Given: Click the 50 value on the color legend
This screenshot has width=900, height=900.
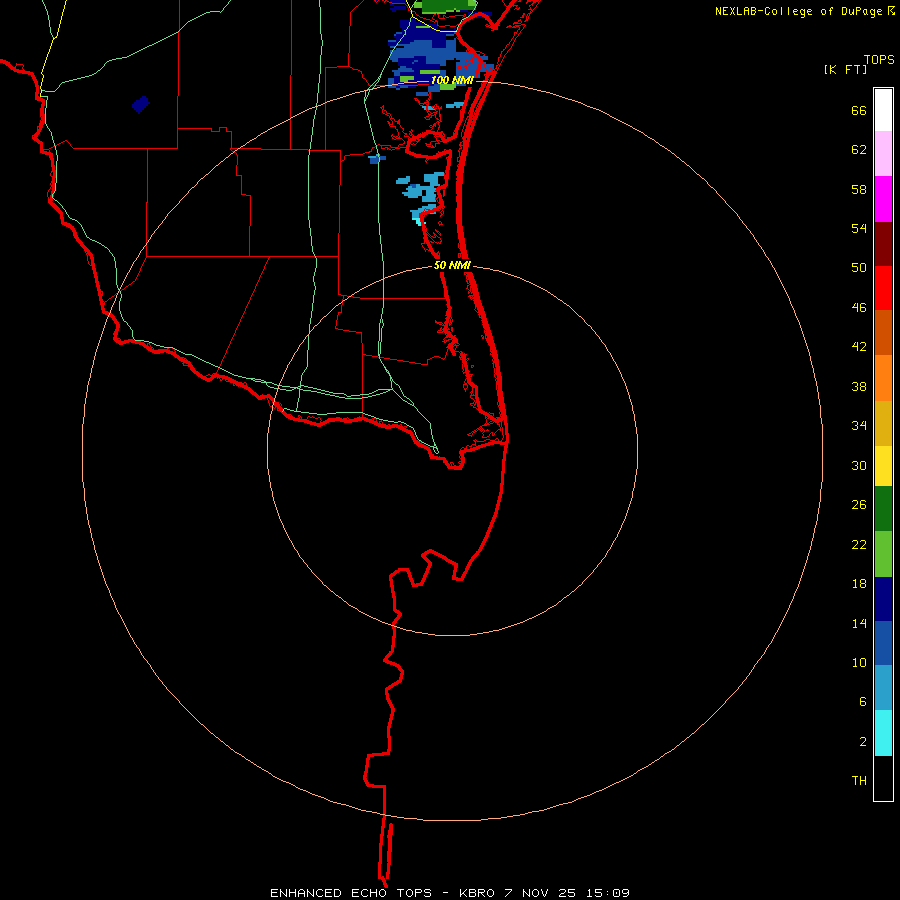Looking at the screenshot, I should tap(859, 268).
